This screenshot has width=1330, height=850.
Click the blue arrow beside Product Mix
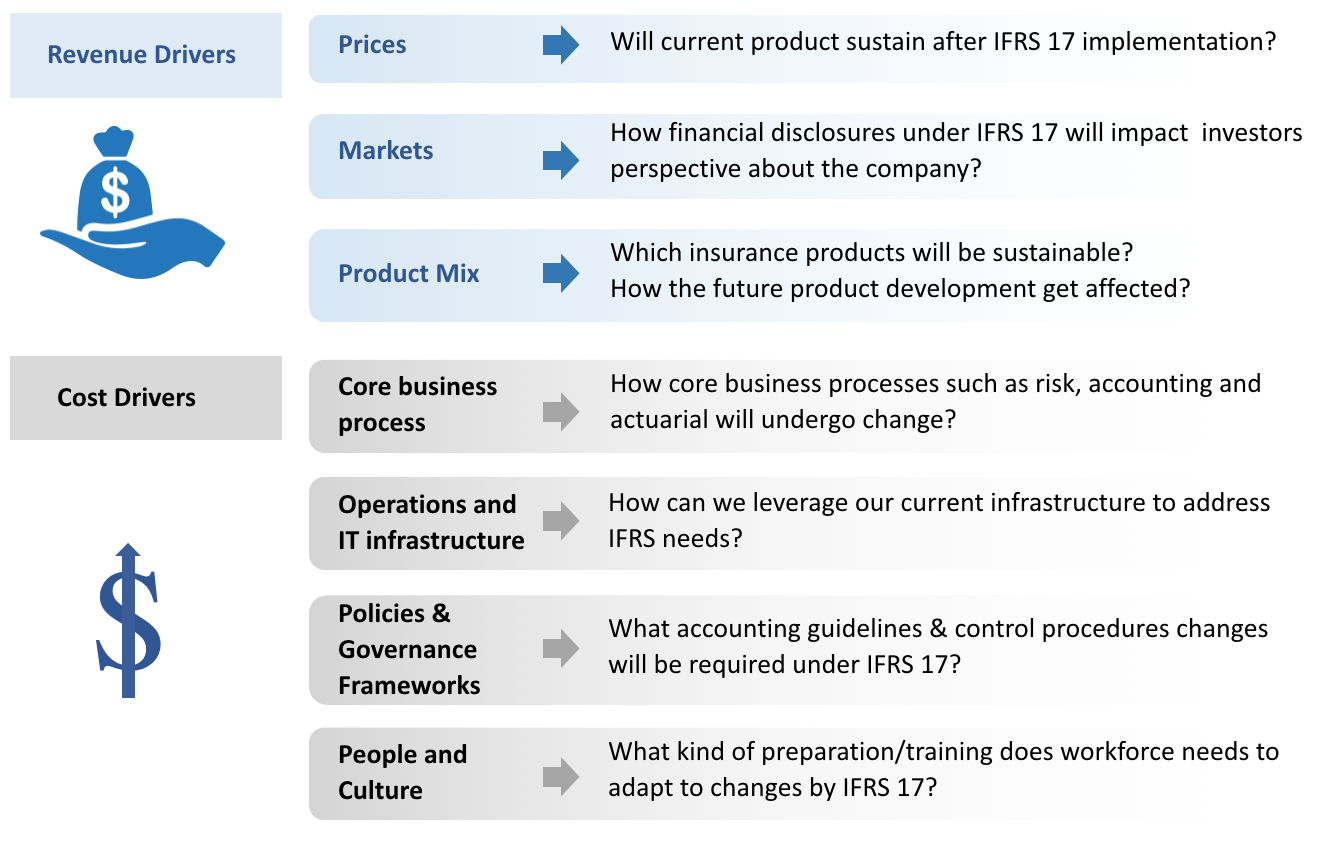click(561, 273)
